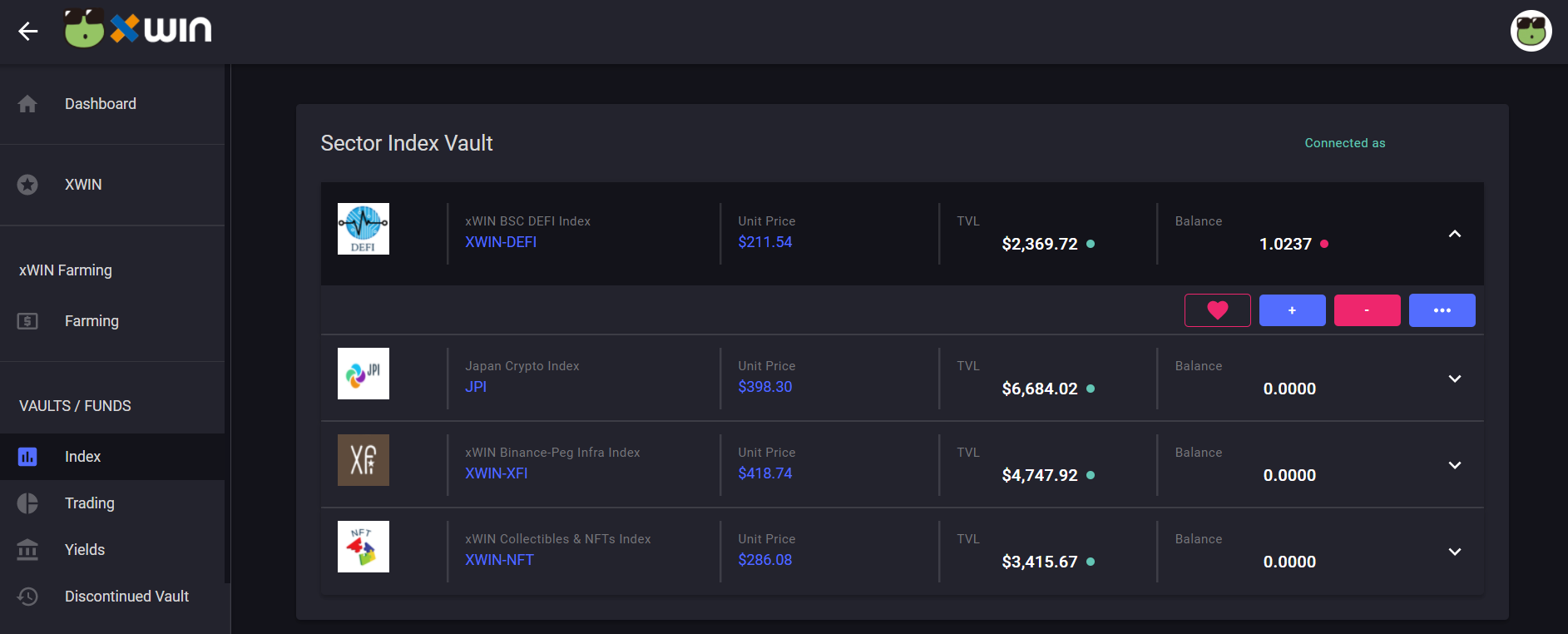Click the $286.08 unit price
The width and height of the screenshot is (1568, 634).
point(765,560)
